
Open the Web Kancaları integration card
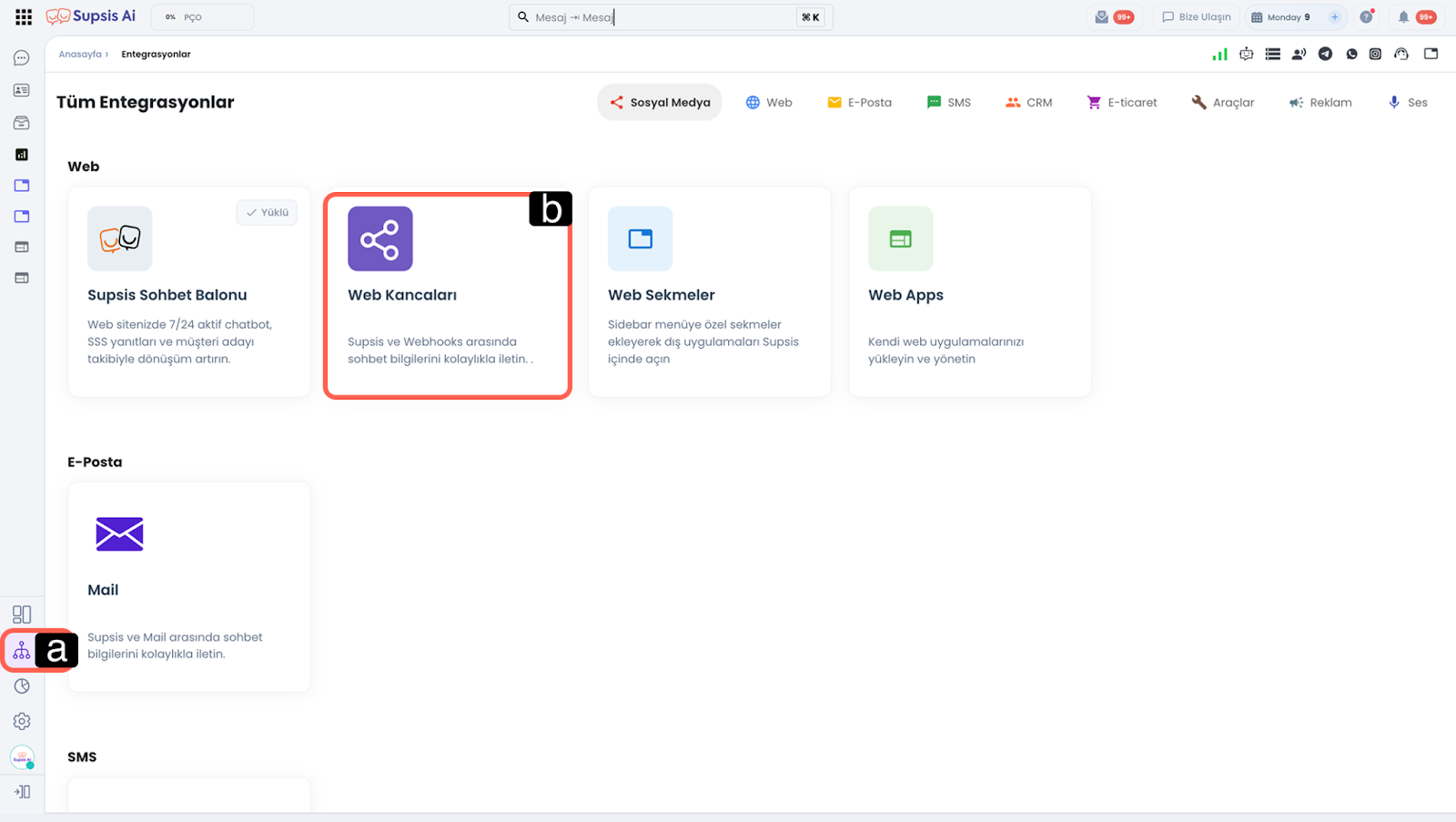pos(447,293)
